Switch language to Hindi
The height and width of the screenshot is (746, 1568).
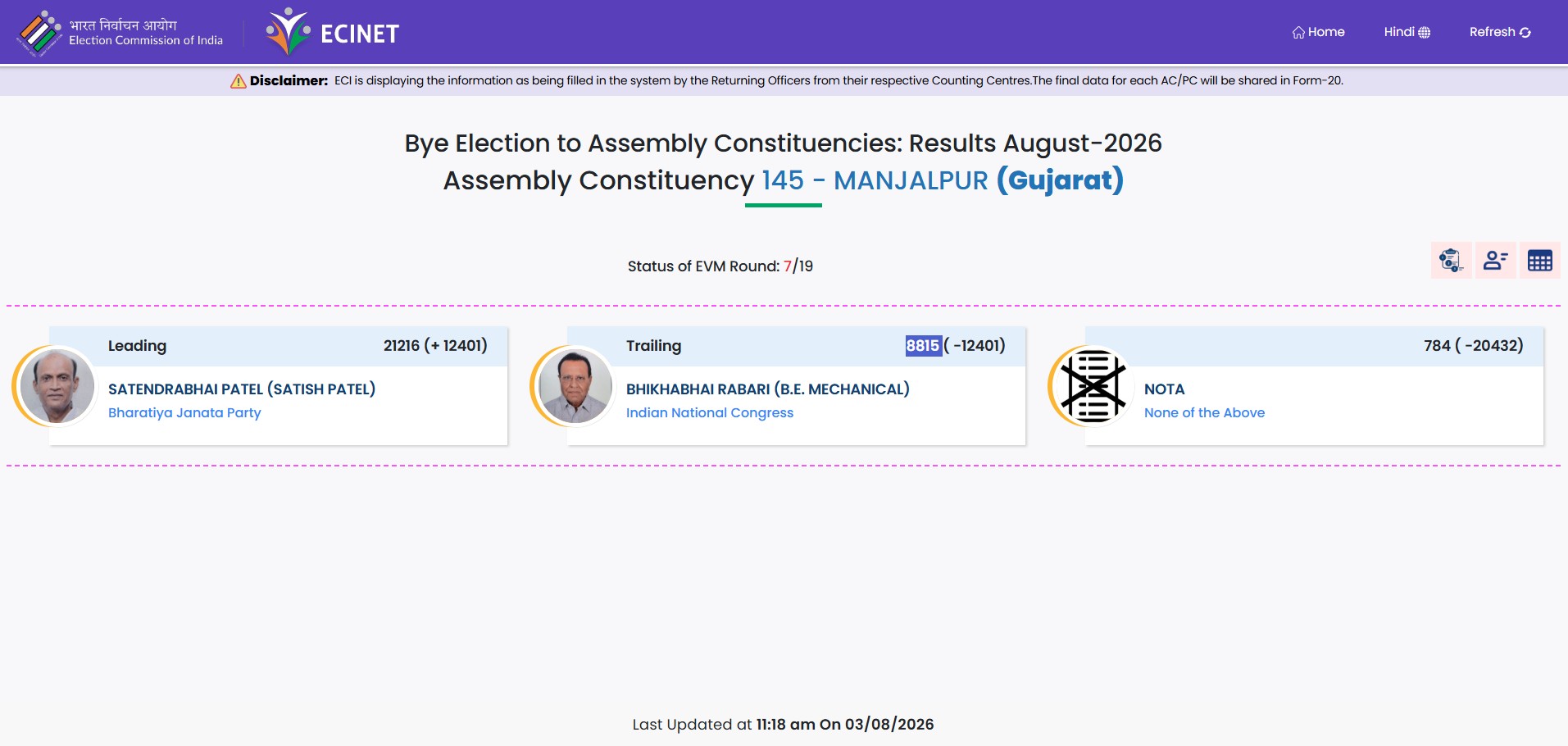[x=1407, y=32]
